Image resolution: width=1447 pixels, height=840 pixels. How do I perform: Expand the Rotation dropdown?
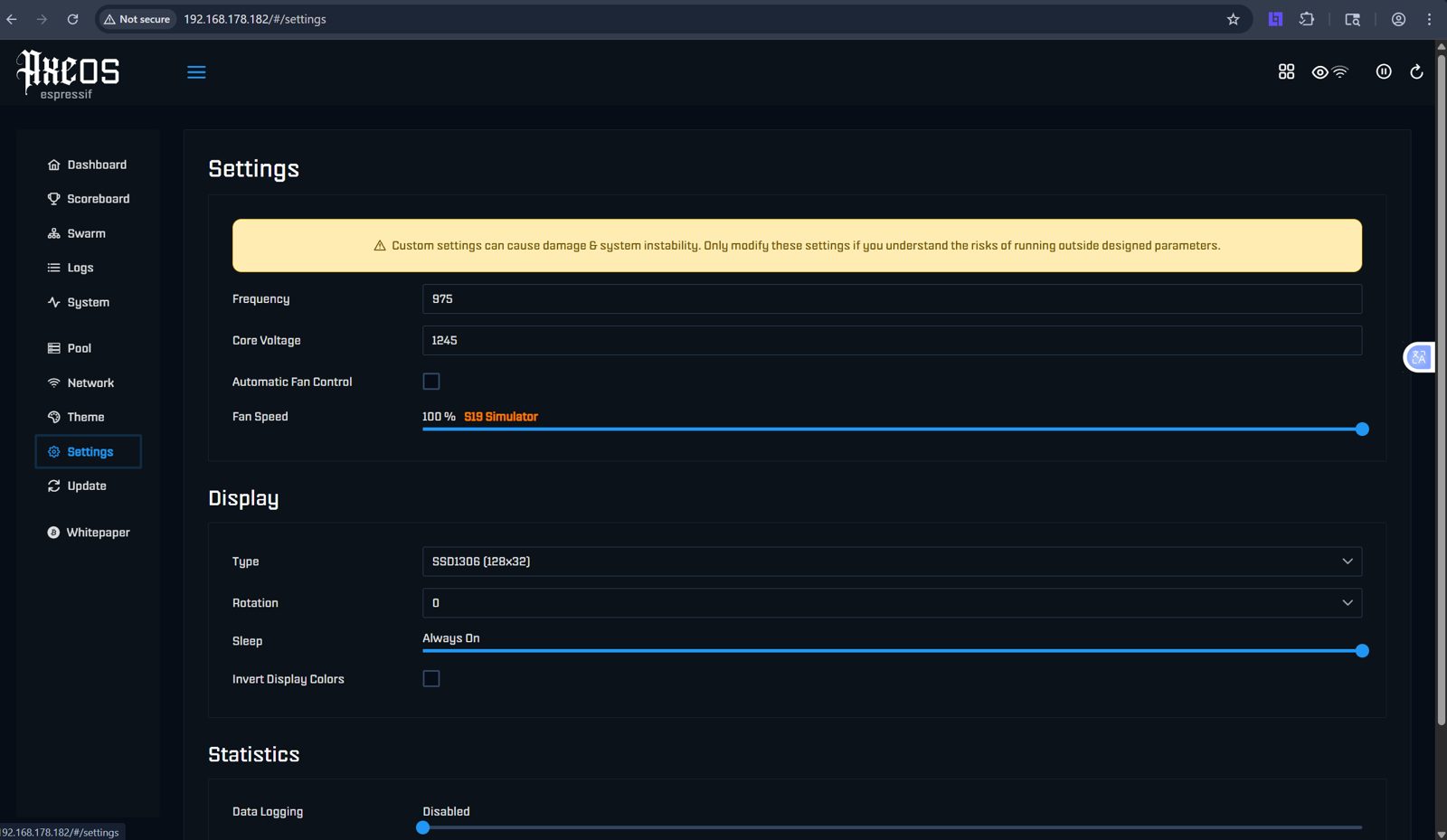coord(892,603)
